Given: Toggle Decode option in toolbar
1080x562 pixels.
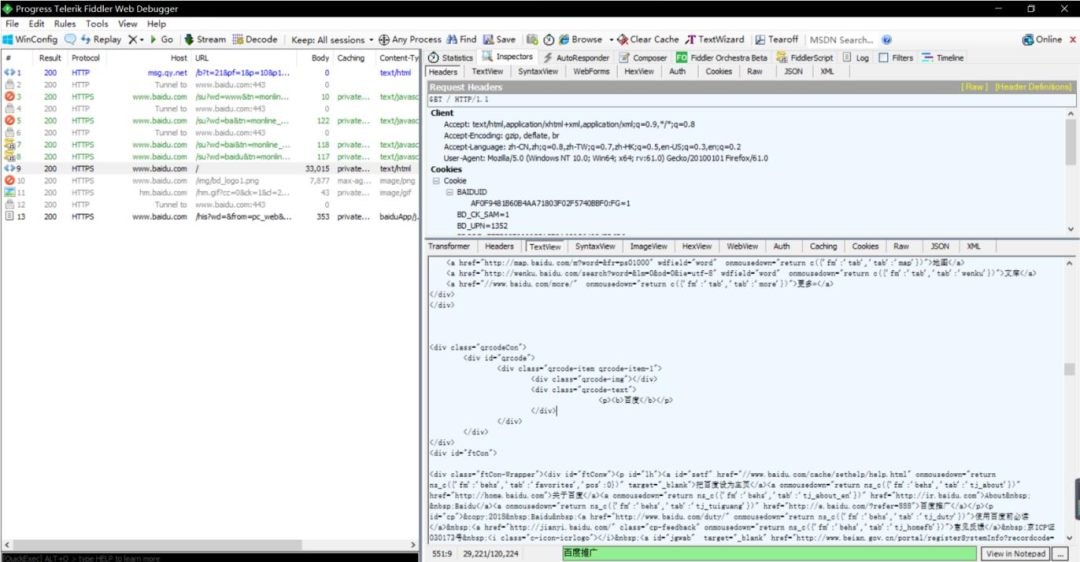Looking at the screenshot, I should 255,39.
